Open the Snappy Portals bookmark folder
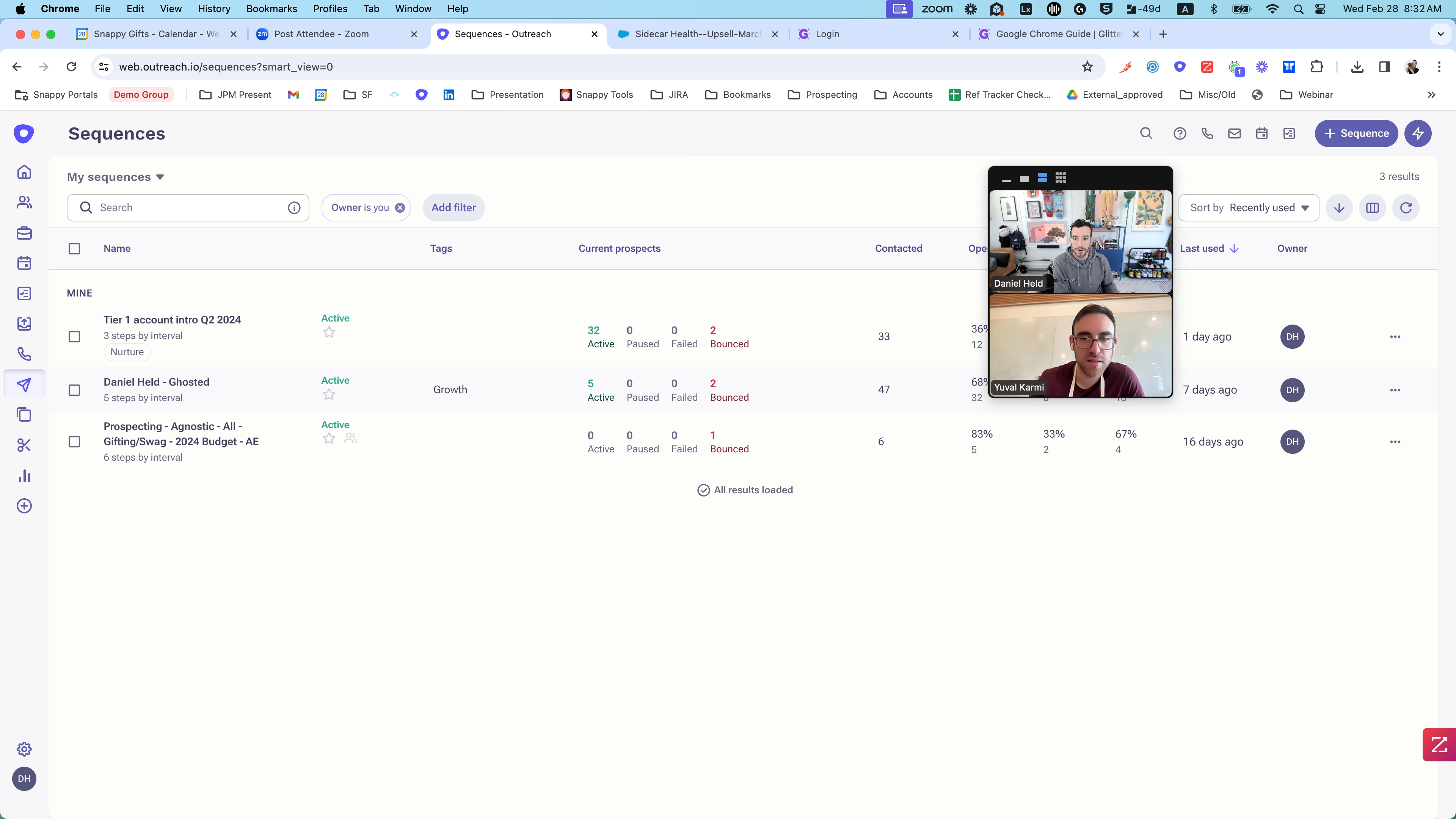The height and width of the screenshot is (819, 1456). click(x=56, y=94)
